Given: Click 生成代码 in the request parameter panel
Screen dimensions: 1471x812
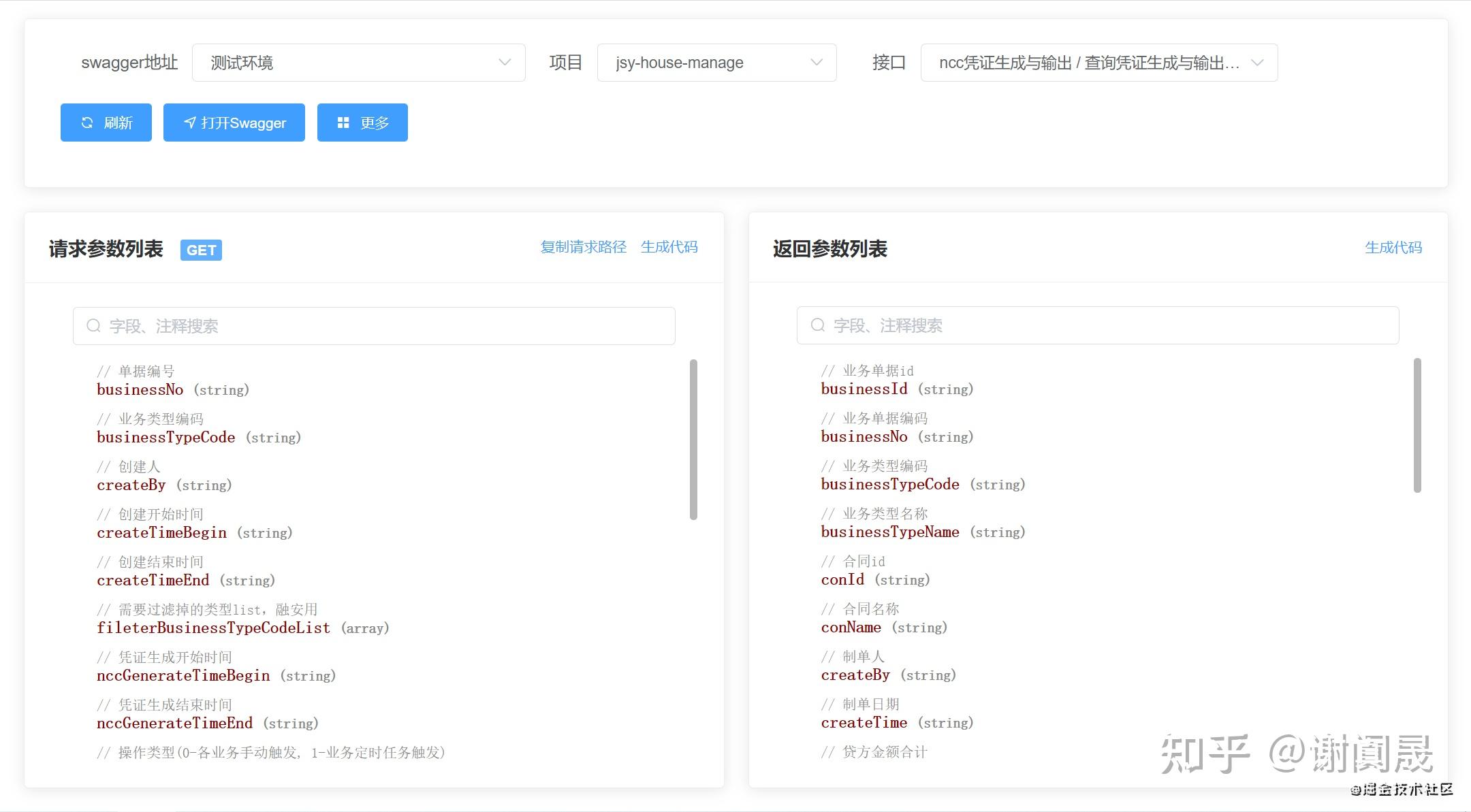Looking at the screenshot, I should coord(670,247).
